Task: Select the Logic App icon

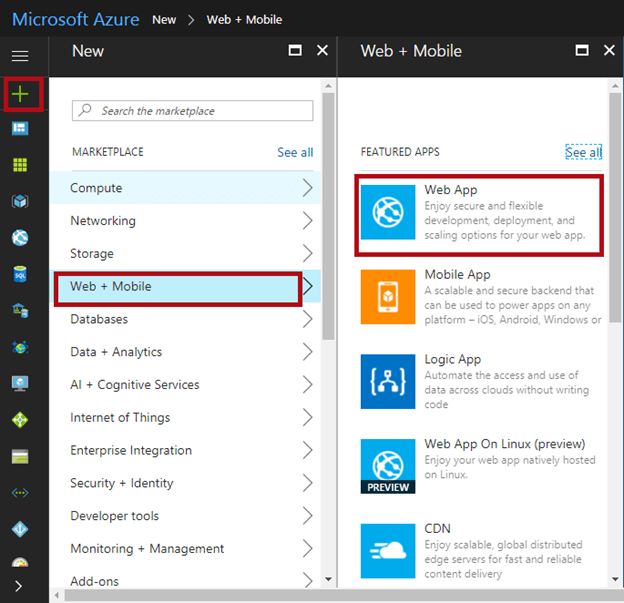Action: pos(387,383)
